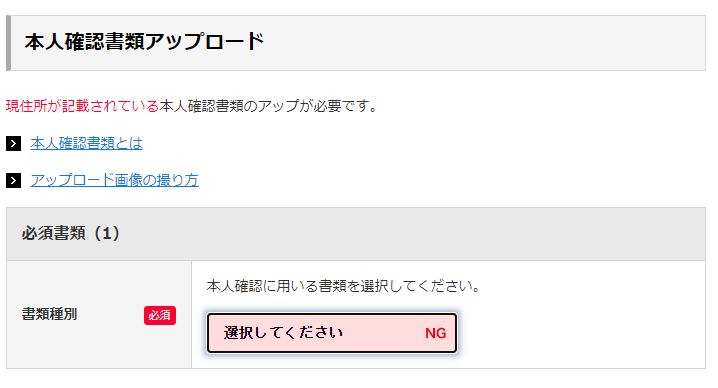Click the empty area of the 必須書類 header

coord(412,234)
